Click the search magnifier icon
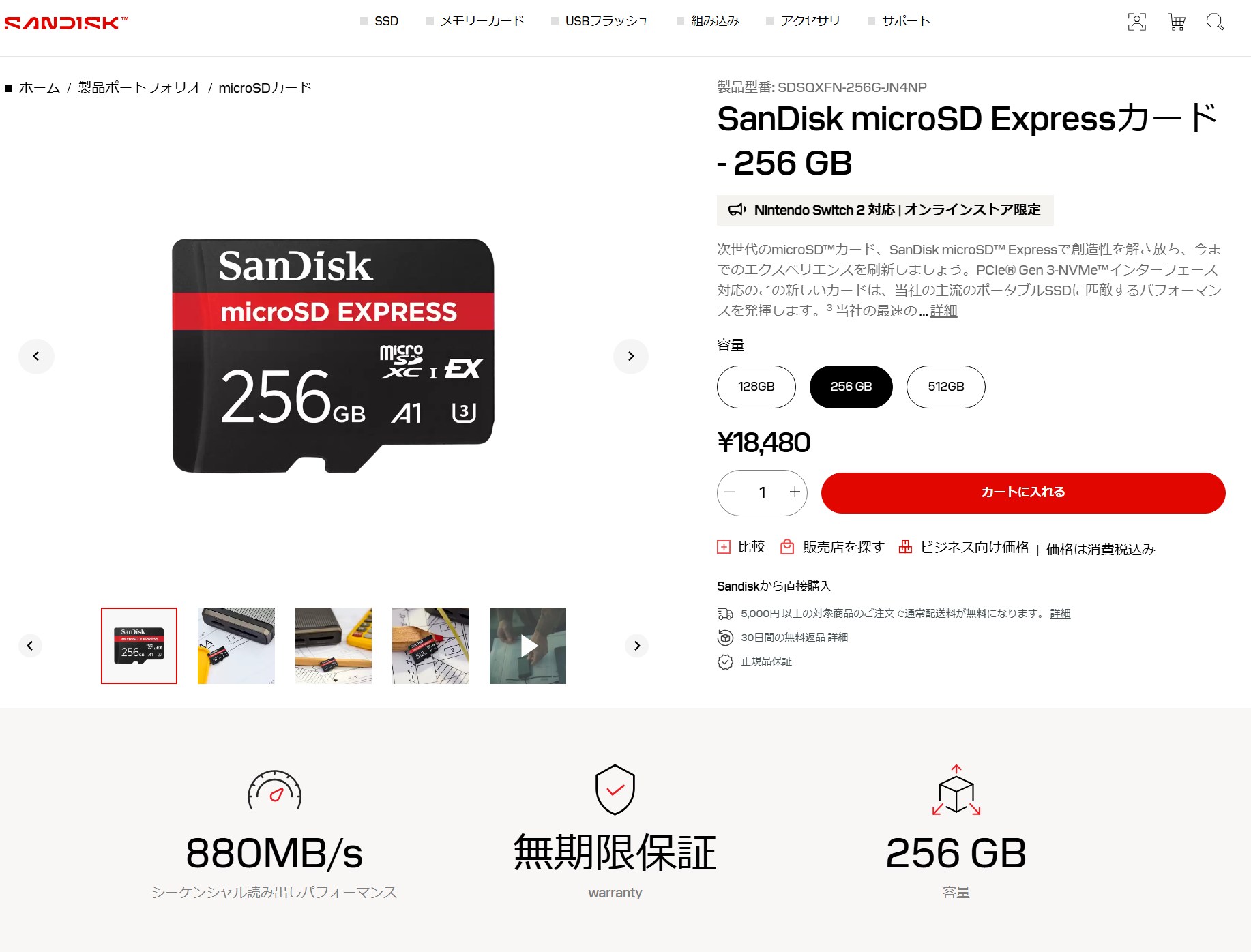This screenshot has height=952, width=1251. pos(1215,22)
